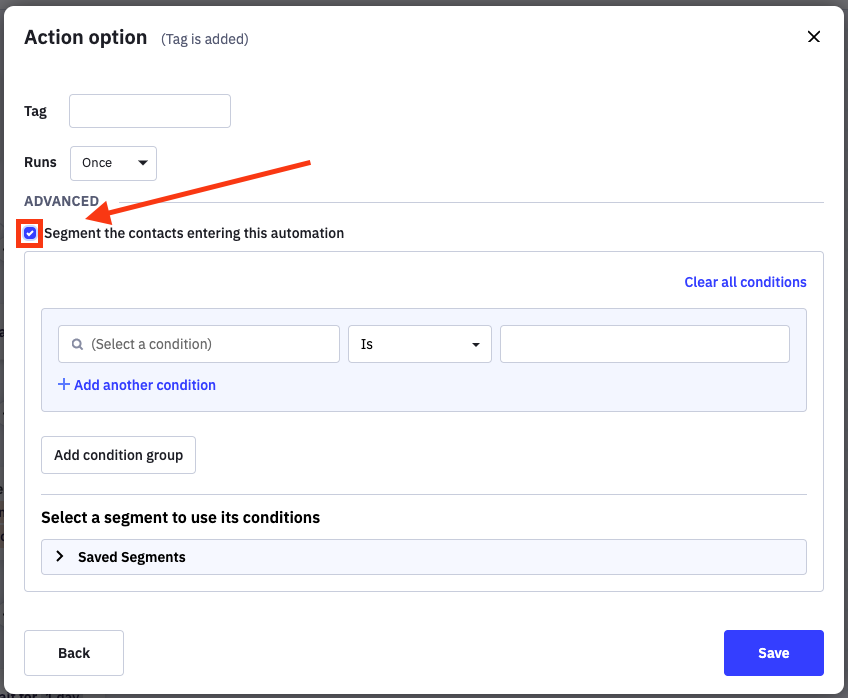Close the Action option dialog

pyautogui.click(x=813, y=37)
